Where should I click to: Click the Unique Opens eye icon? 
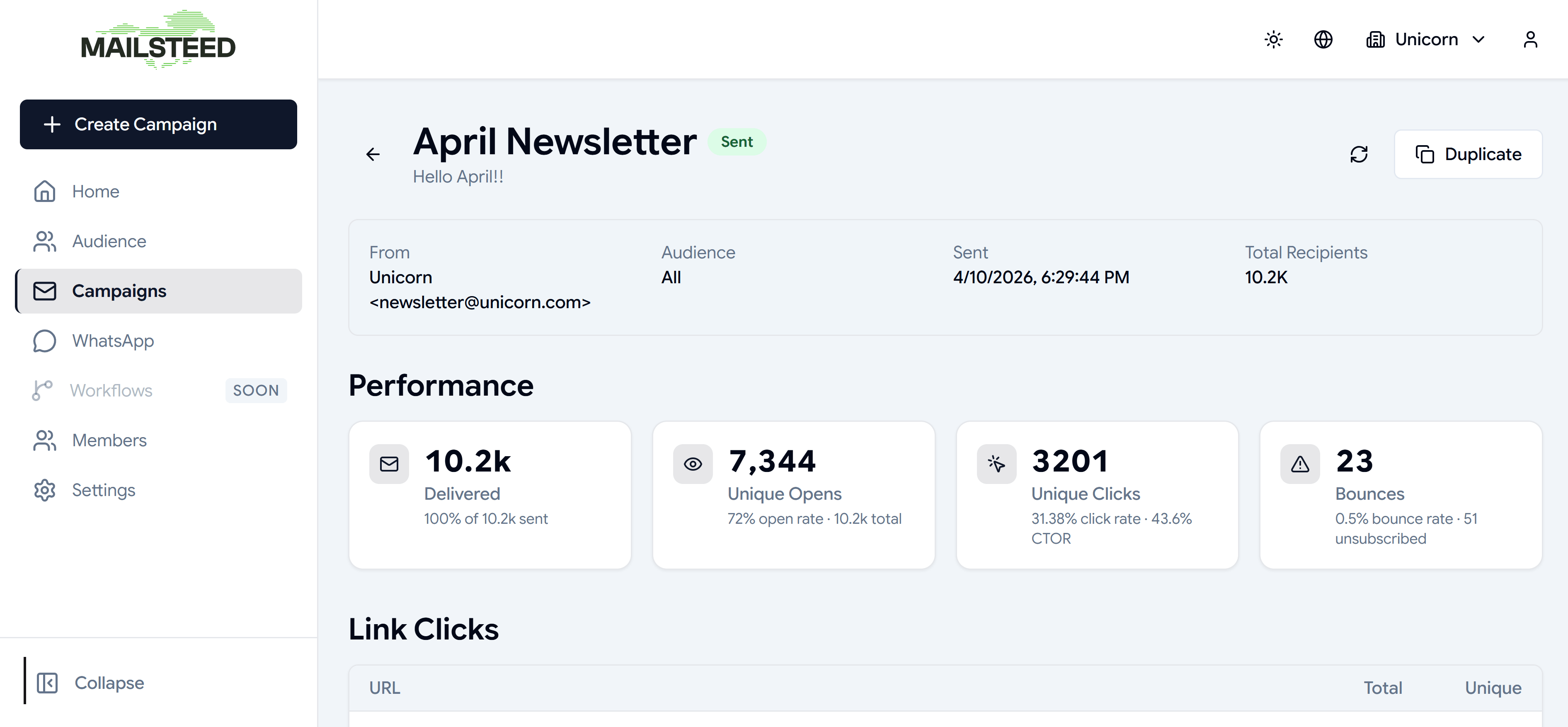(693, 464)
